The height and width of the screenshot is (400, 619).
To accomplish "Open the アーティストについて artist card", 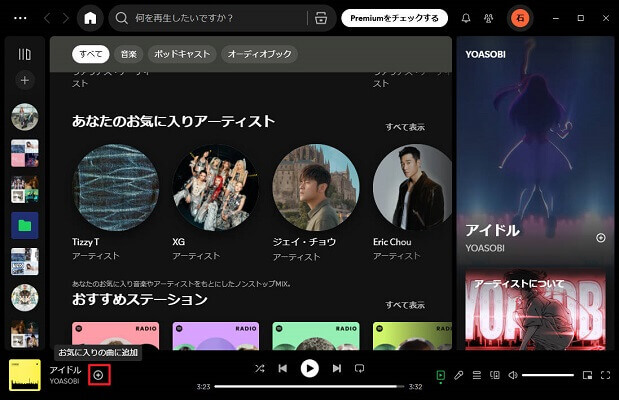I will tap(535, 310).
